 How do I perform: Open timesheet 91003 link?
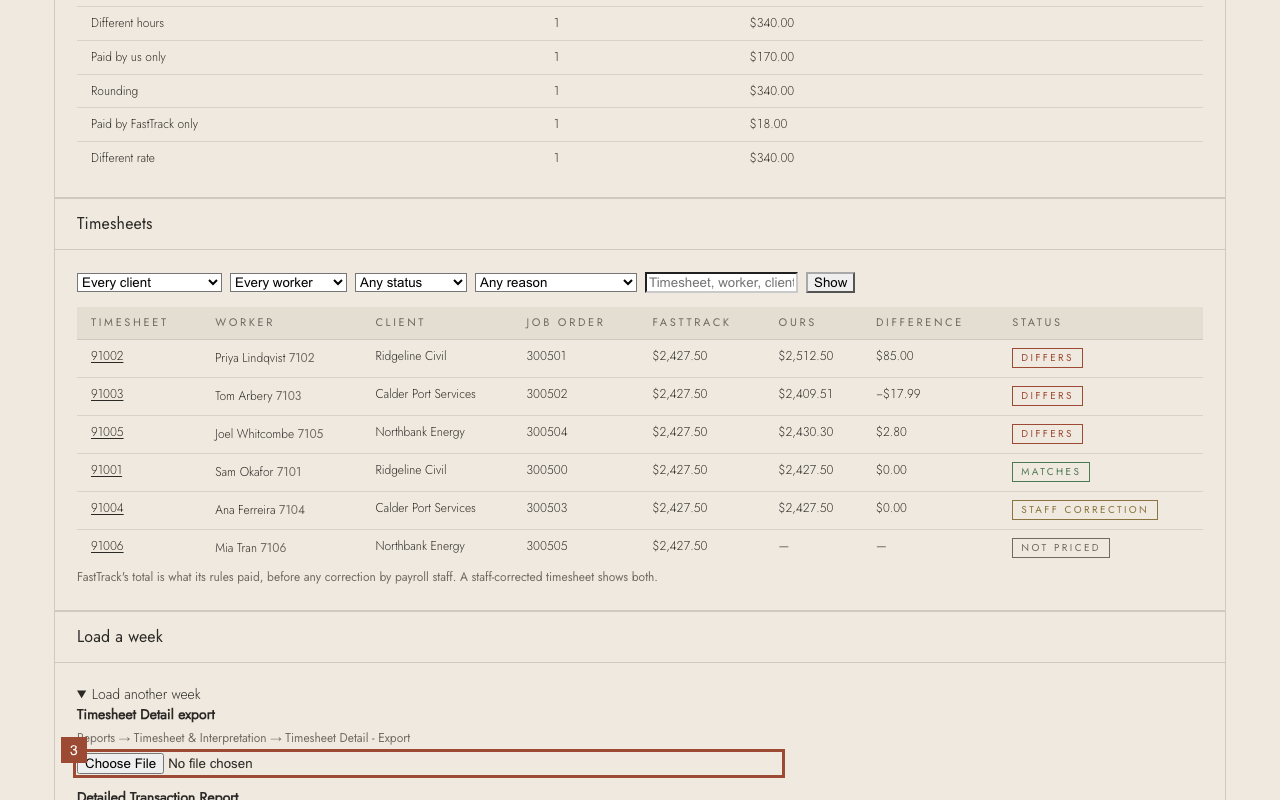[107, 394]
